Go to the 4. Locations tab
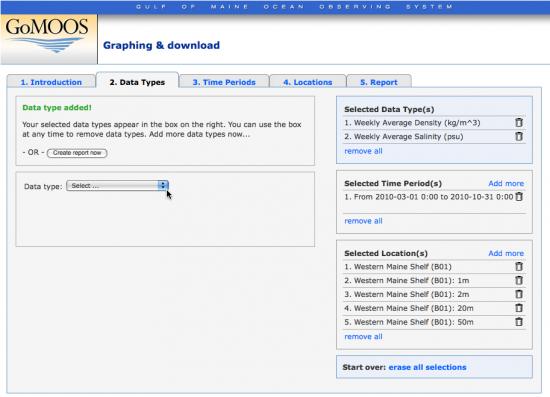This screenshot has height=397, width=550. click(308, 82)
